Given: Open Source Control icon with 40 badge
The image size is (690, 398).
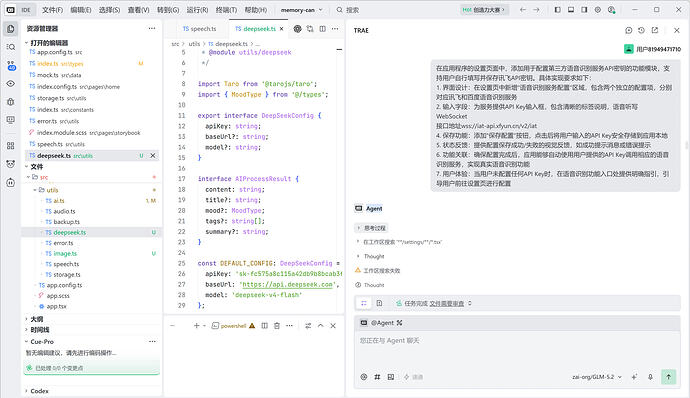Looking at the screenshot, I should click(x=11, y=66).
